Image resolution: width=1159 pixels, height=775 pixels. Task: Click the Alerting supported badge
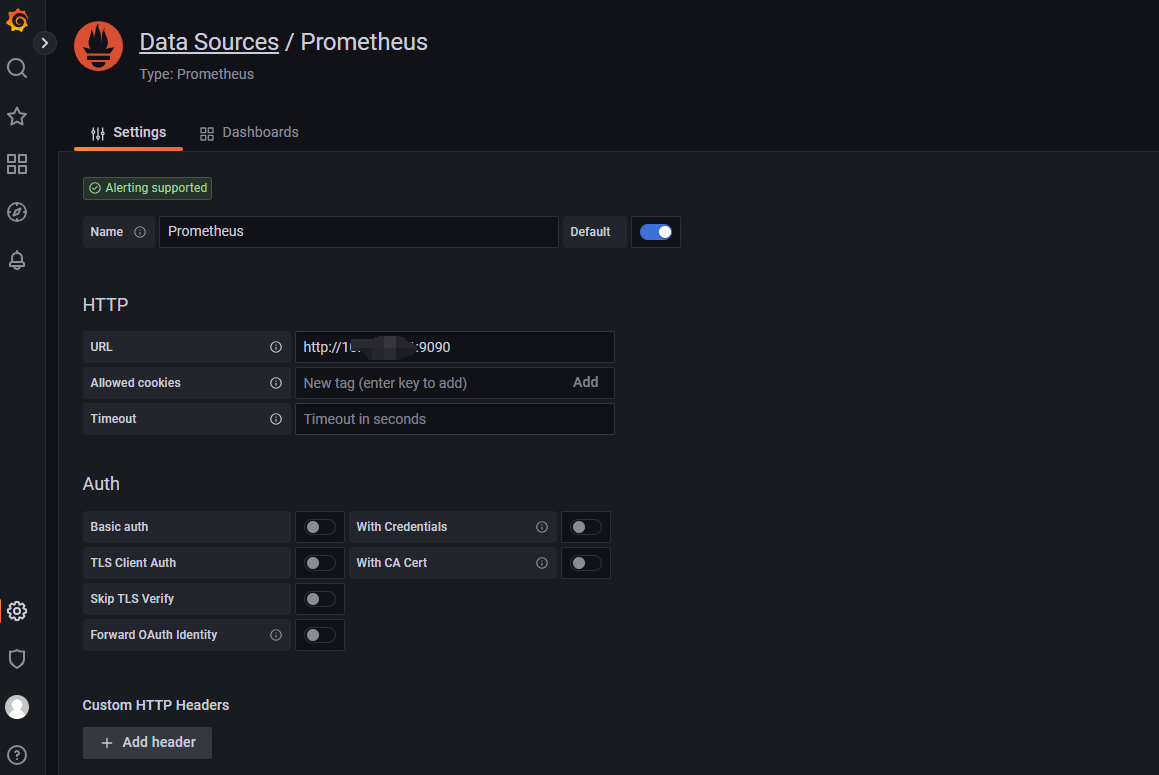click(x=148, y=188)
